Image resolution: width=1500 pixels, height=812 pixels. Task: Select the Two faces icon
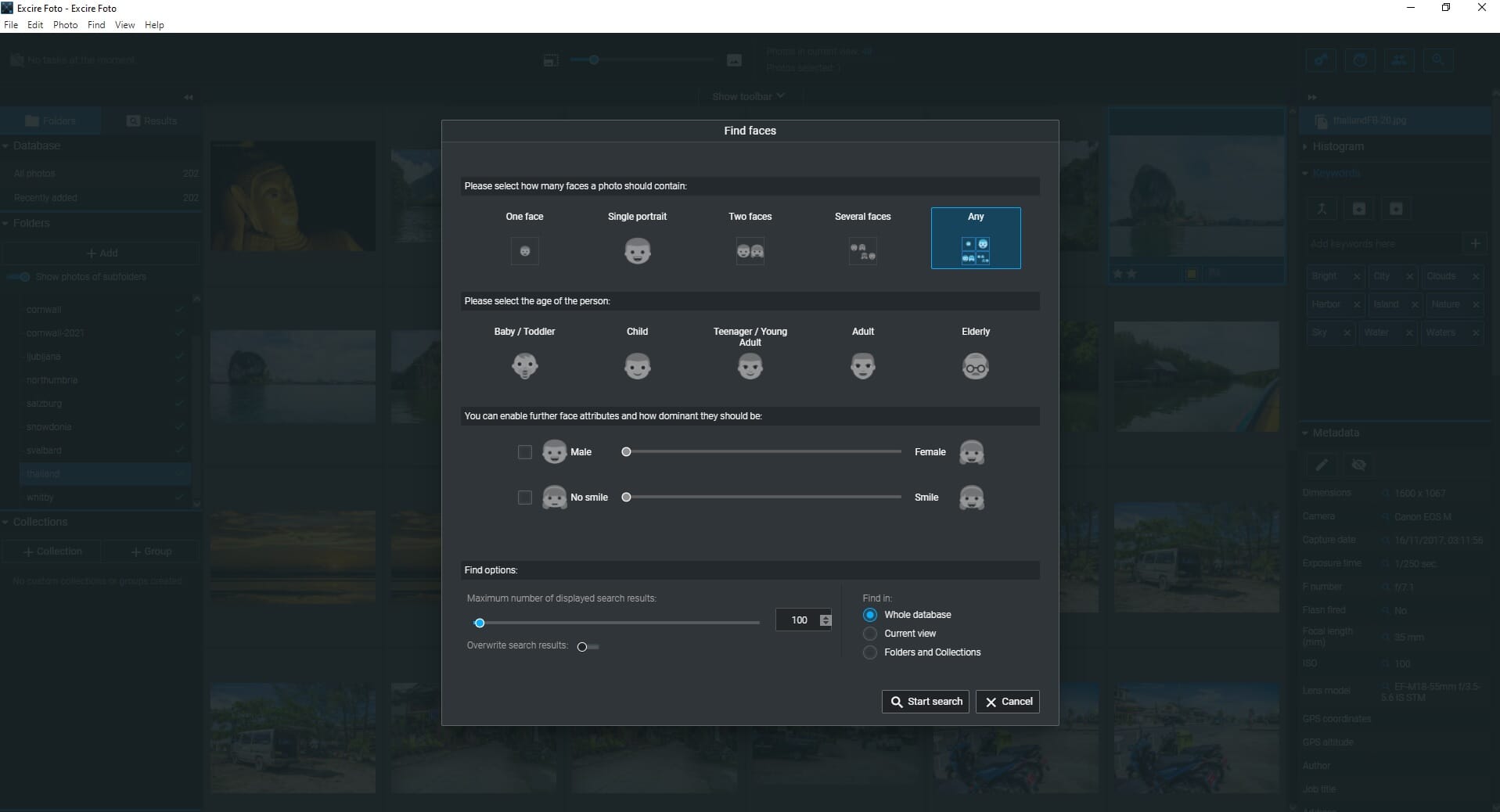click(750, 251)
